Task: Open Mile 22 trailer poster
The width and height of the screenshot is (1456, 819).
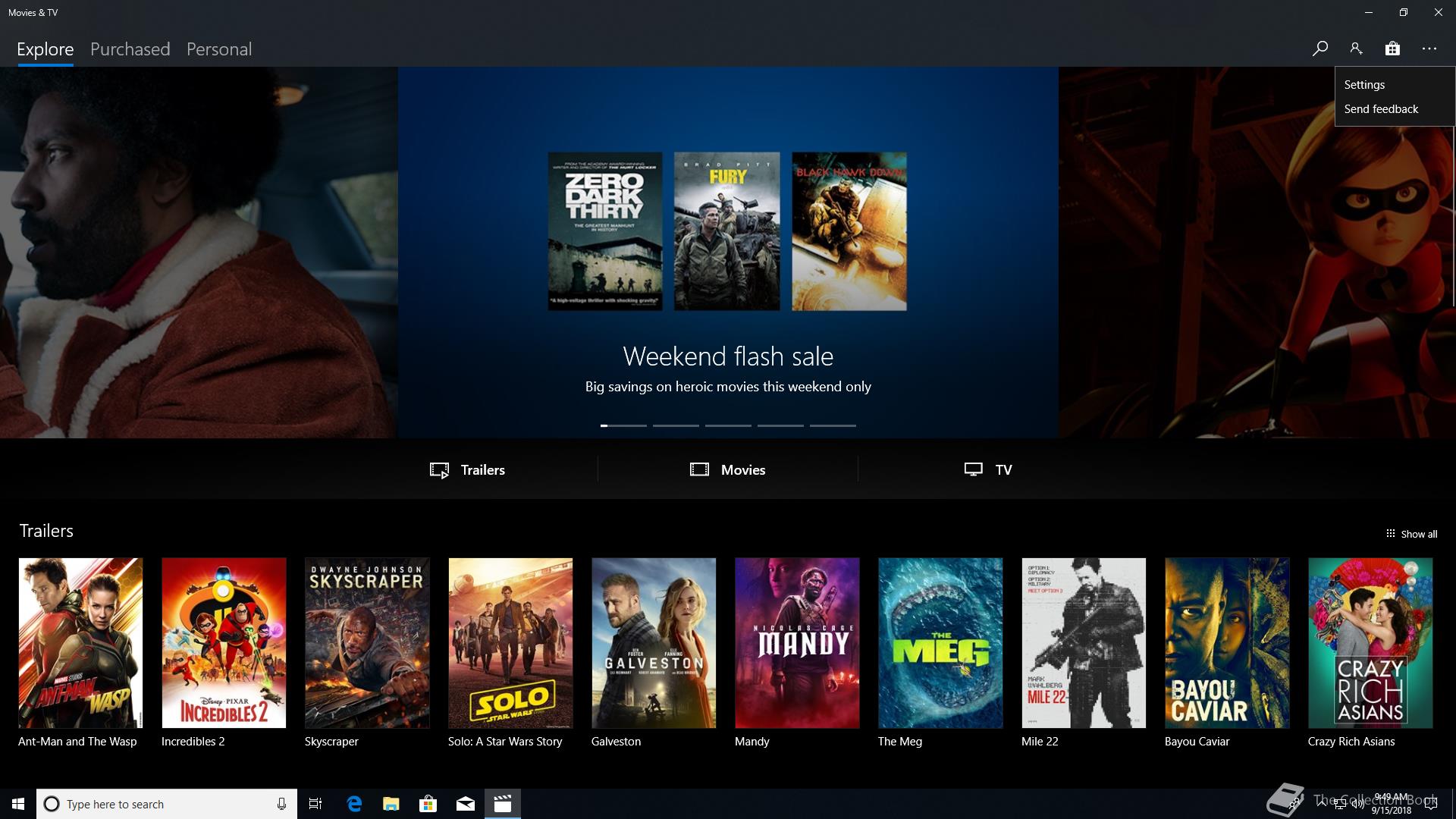Action: (1084, 643)
